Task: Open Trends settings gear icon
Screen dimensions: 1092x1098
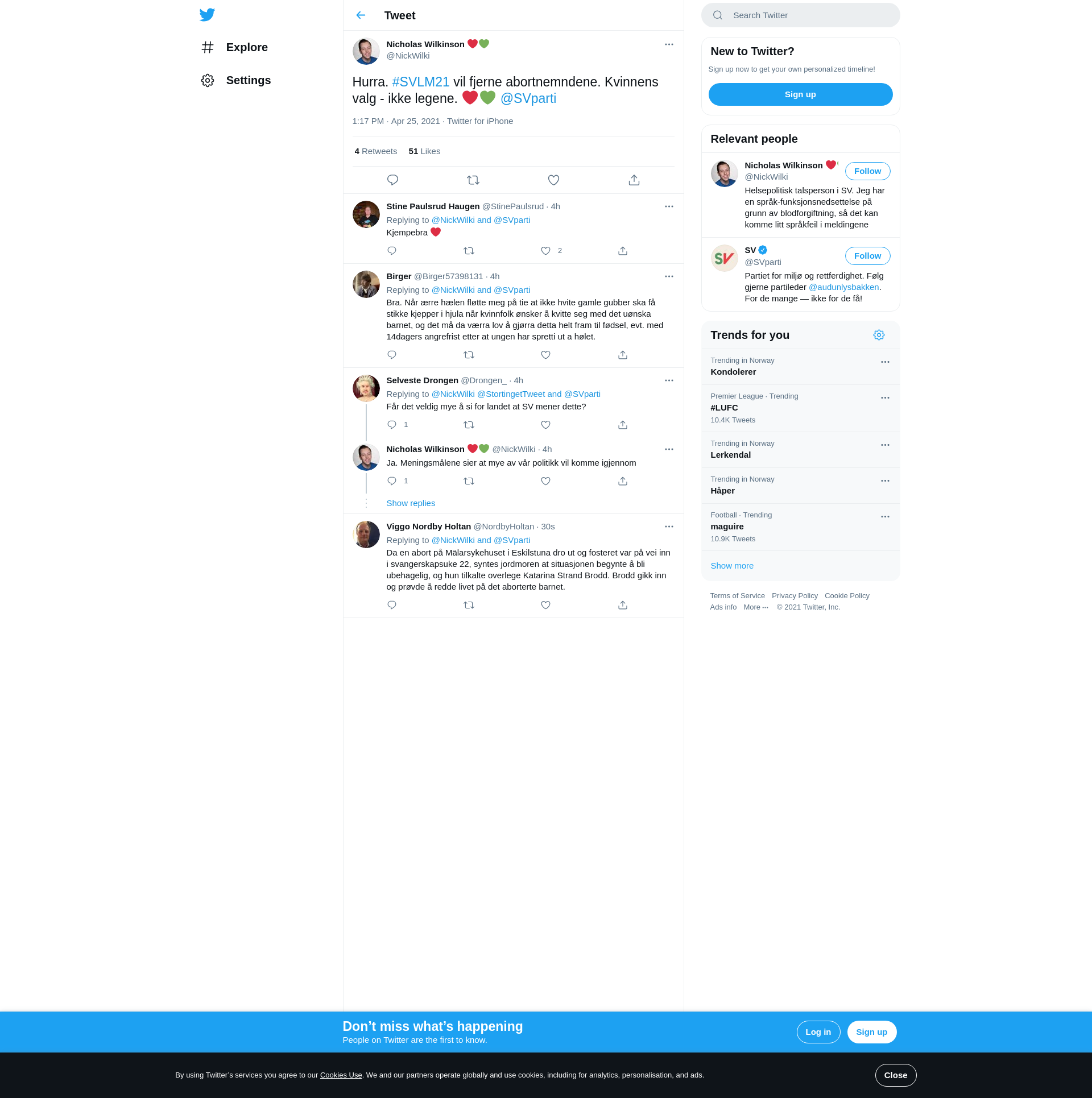Action: [x=879, y=335]
